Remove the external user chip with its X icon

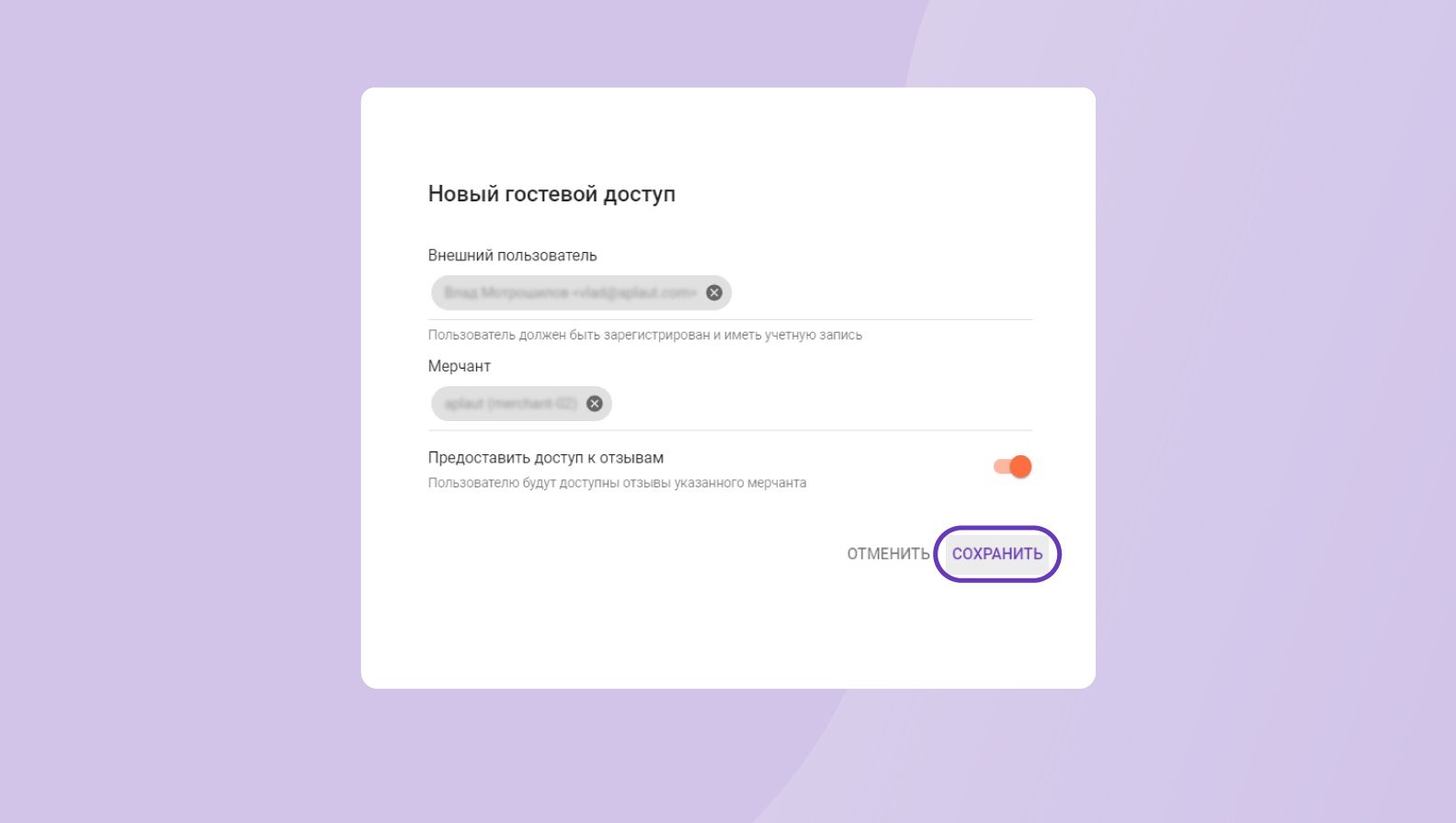coord(714,292)
